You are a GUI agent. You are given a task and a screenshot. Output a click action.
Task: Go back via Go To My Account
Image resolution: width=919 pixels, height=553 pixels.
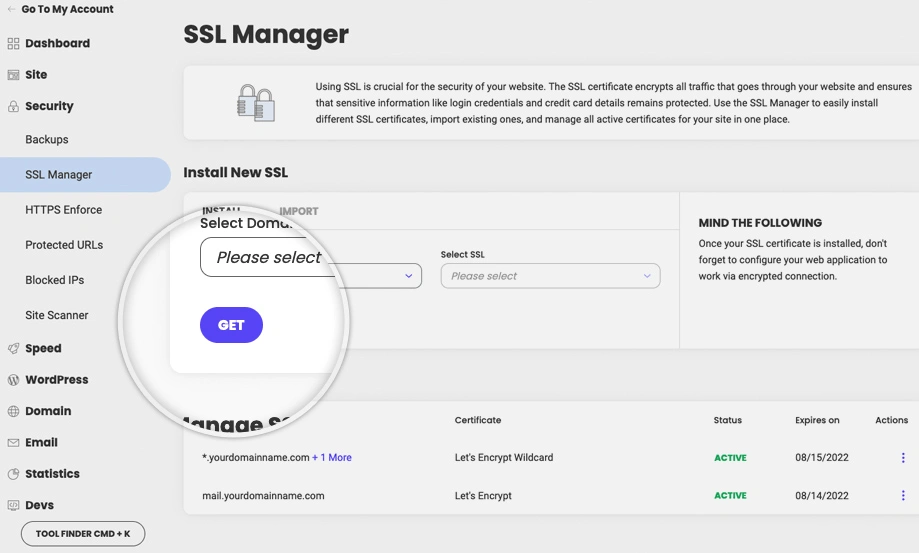pyautogui.click(x=66, y=10)
